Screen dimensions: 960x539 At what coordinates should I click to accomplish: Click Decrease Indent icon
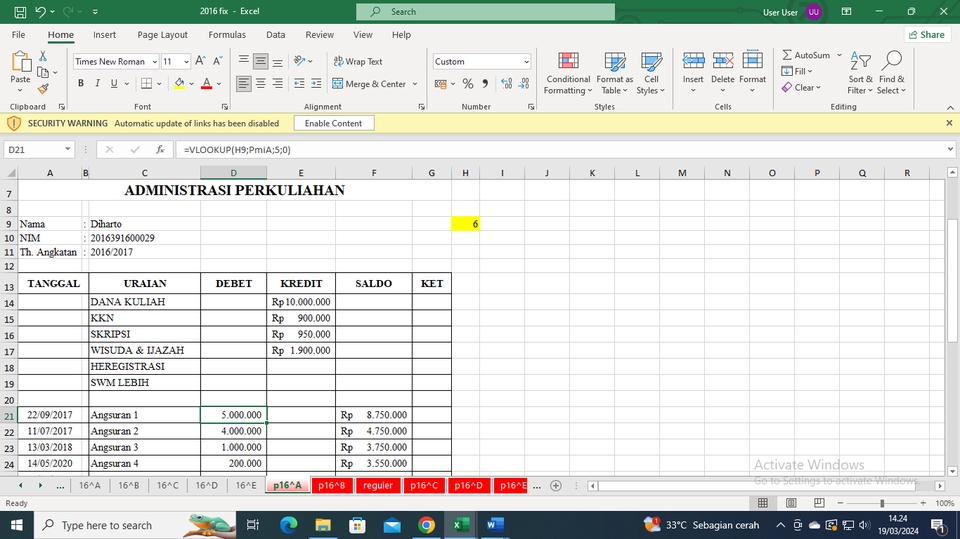299,83
